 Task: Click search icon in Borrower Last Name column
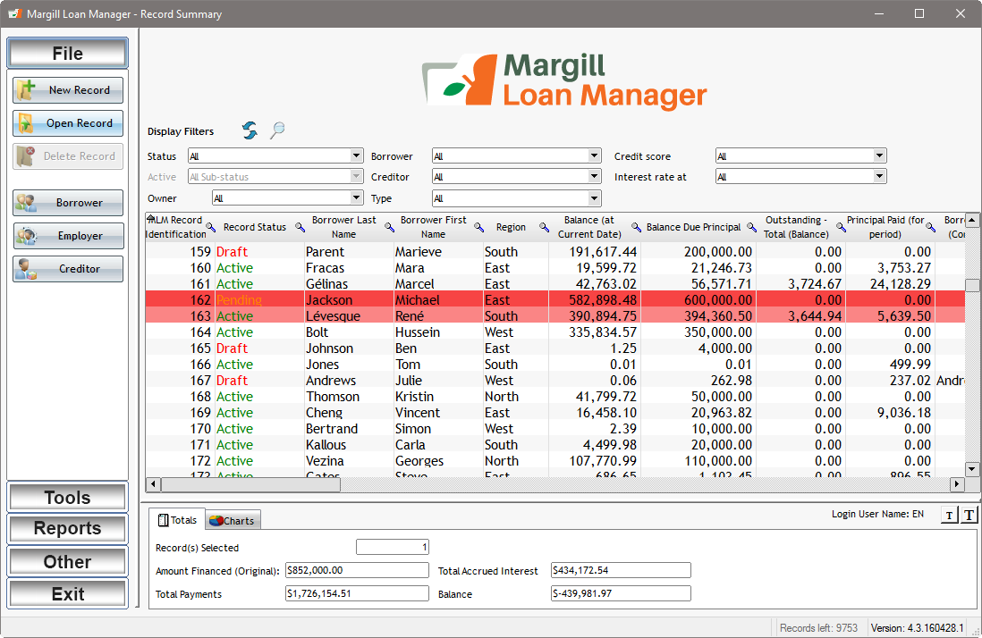390,228
